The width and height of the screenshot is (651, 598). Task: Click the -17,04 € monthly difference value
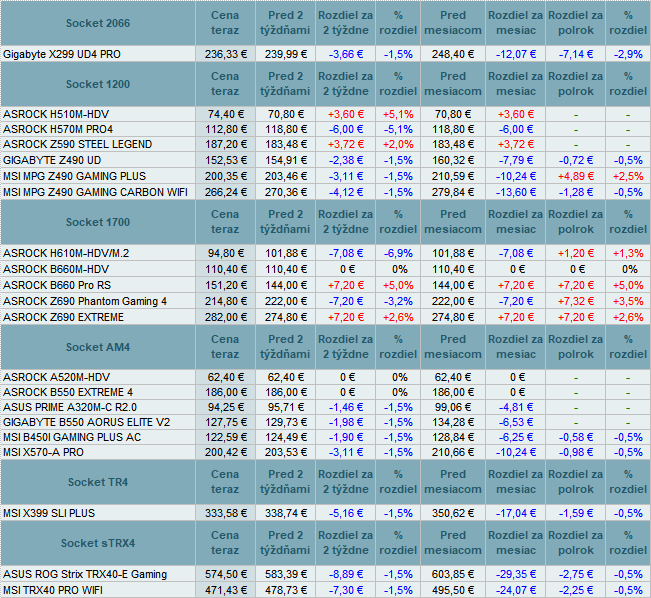[516, 513]
